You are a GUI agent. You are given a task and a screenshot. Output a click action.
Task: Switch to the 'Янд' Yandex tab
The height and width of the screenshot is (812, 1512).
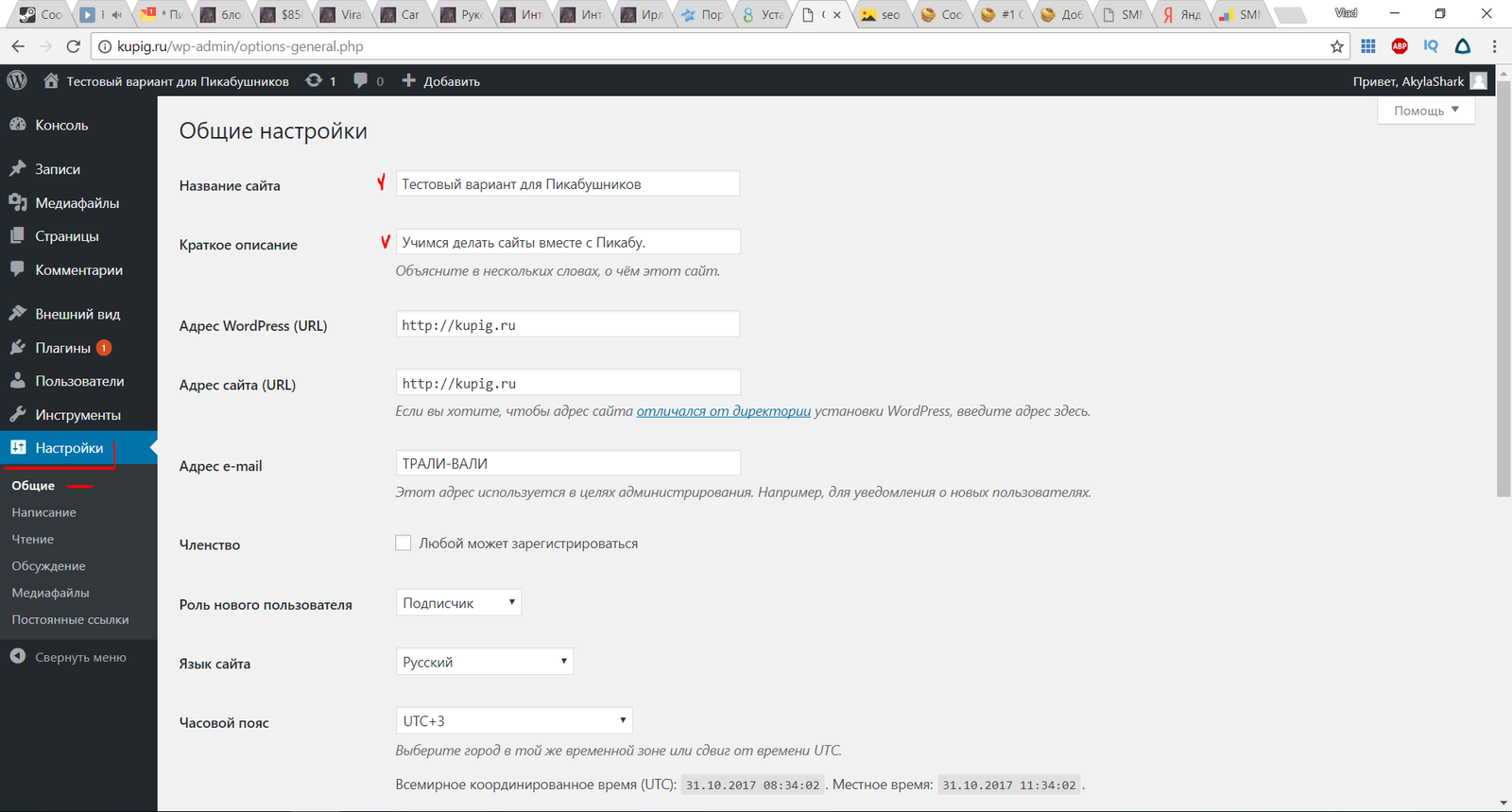(1180, 14)
